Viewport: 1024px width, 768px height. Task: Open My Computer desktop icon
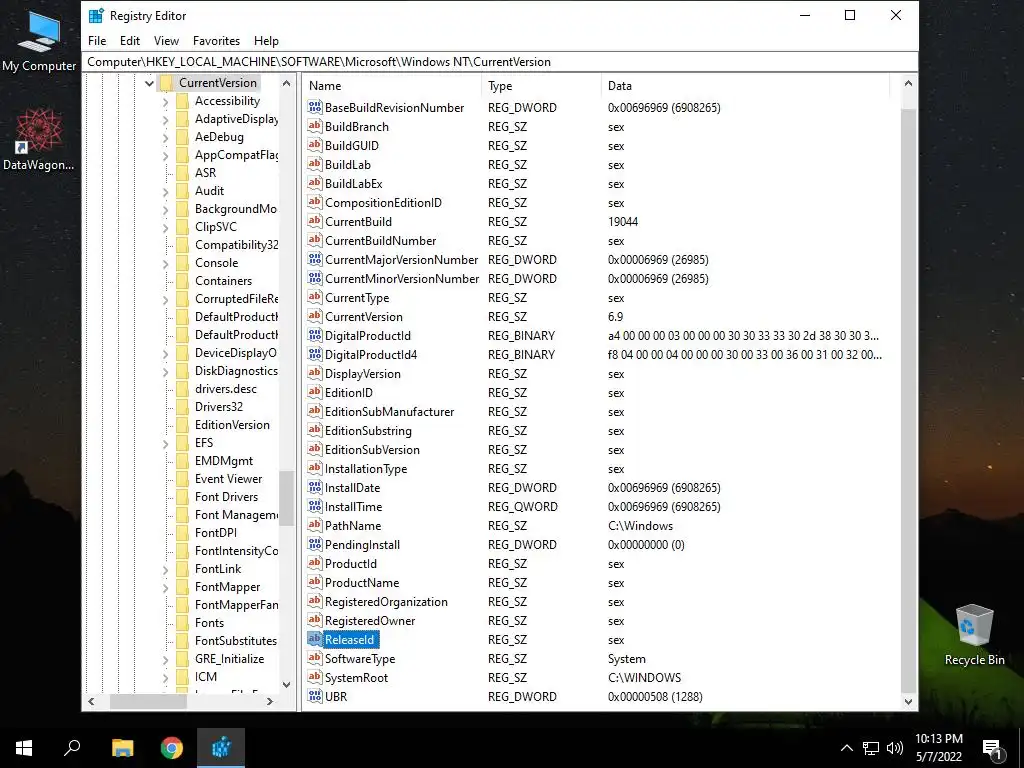39,42
